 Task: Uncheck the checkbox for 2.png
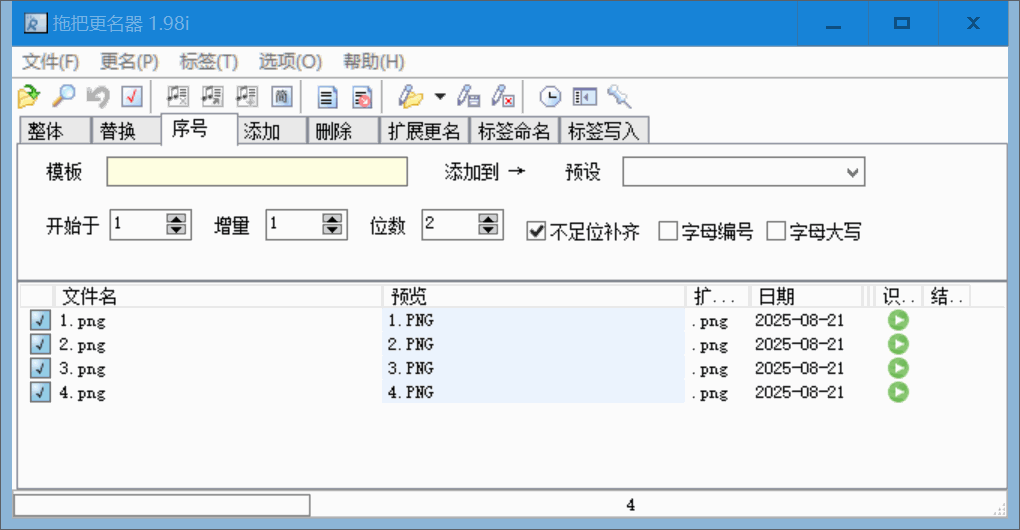pos(40,344)
